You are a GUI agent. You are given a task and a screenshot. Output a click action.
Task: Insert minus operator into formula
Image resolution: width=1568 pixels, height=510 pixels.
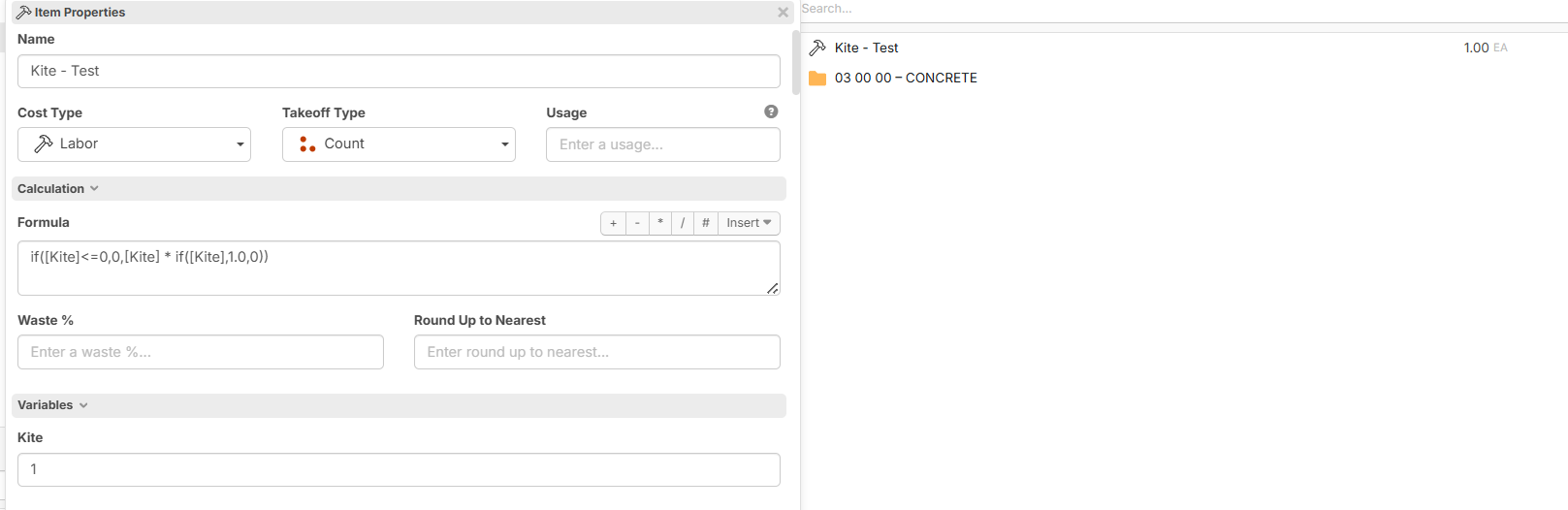[x=637, y=223]
